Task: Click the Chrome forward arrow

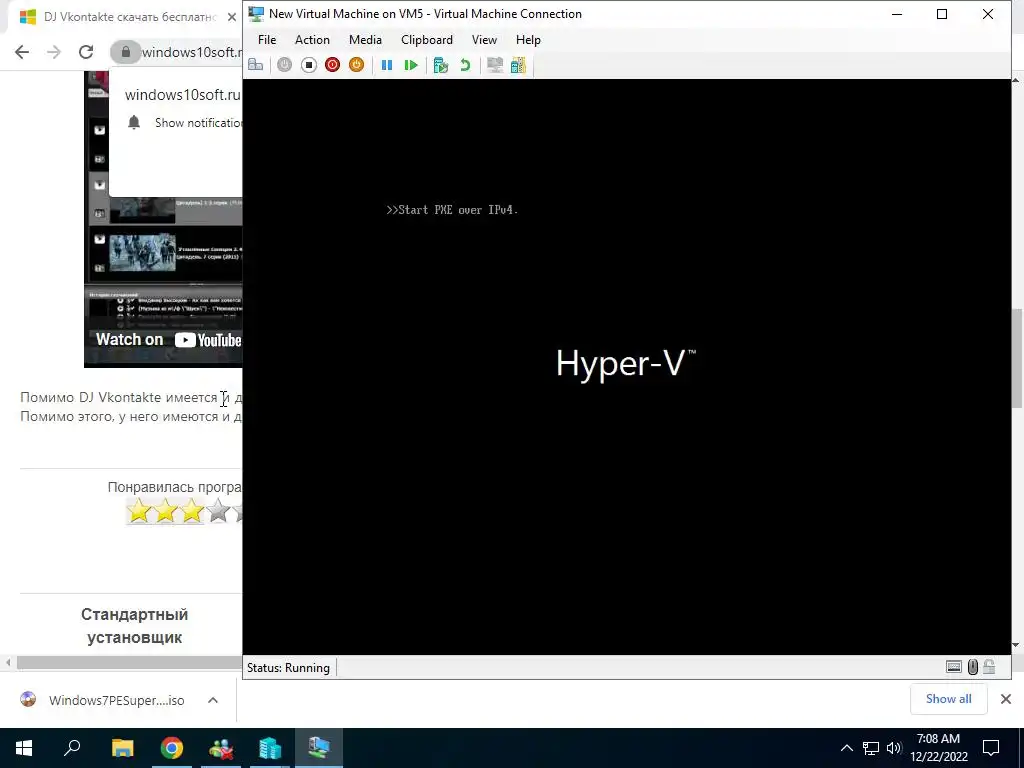Action: click(54, 52)
